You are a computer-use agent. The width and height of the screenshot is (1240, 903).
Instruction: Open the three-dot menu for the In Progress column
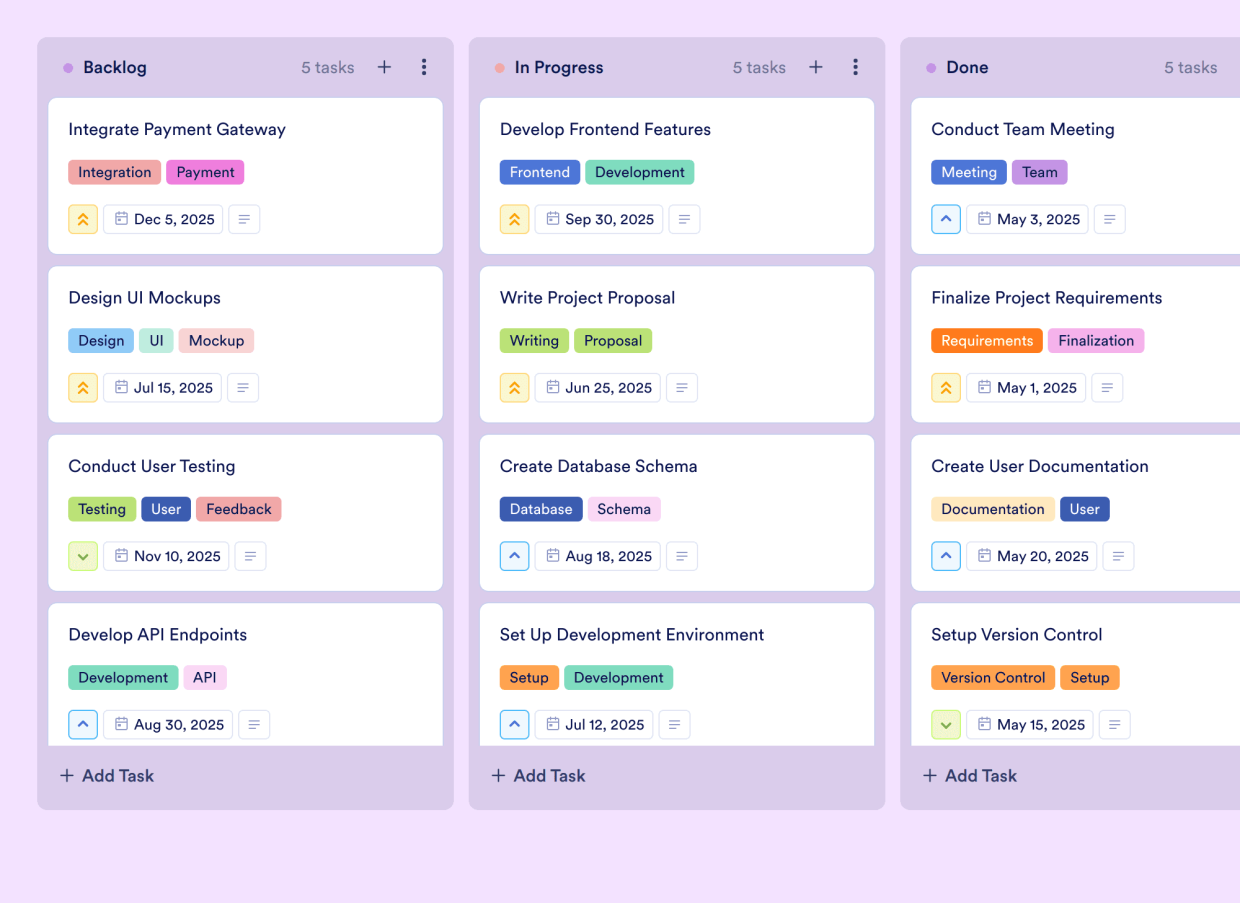(x=856, y=67)
